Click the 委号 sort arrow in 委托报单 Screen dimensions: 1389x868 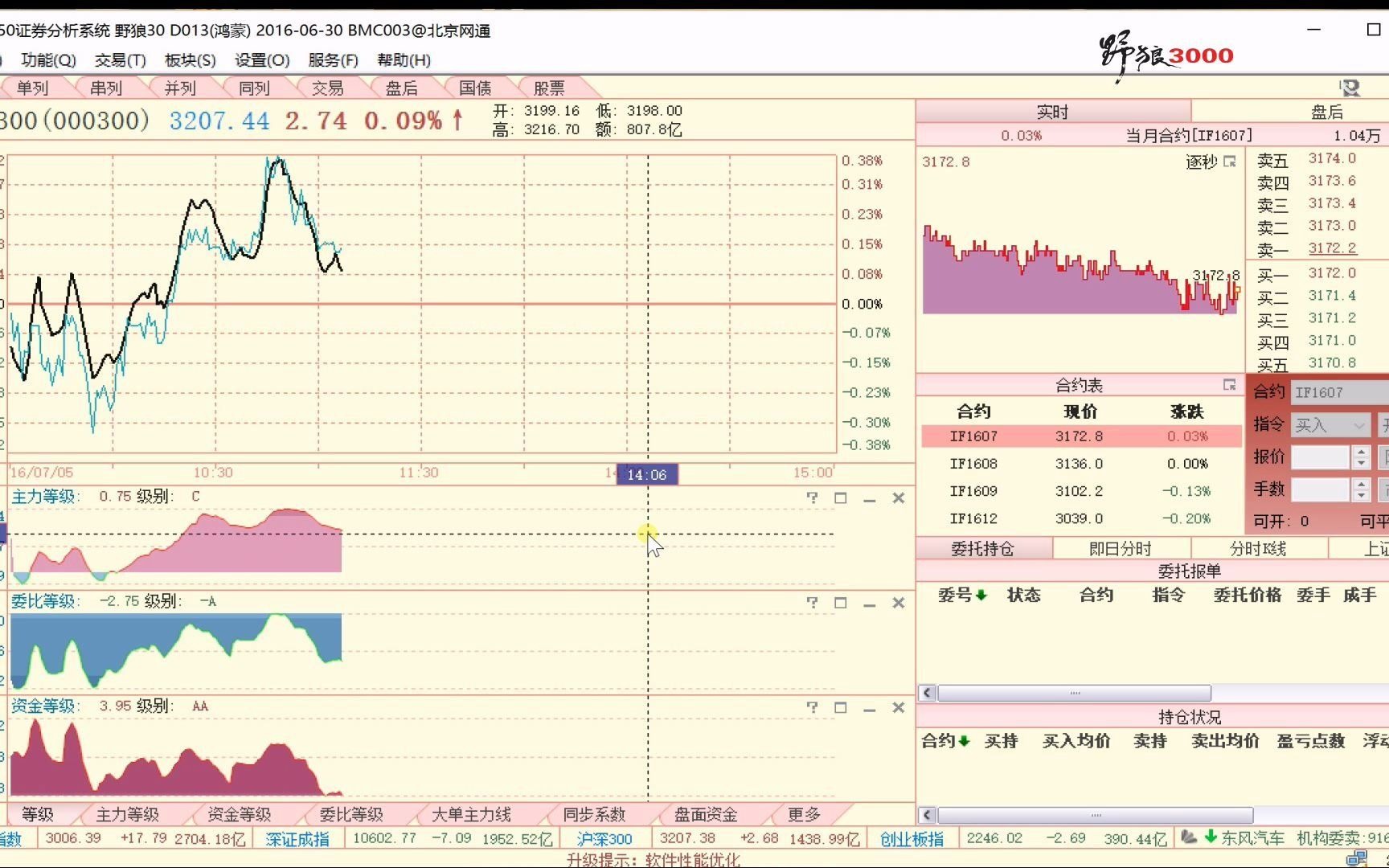pyautogui.click(x=981, y=595)
